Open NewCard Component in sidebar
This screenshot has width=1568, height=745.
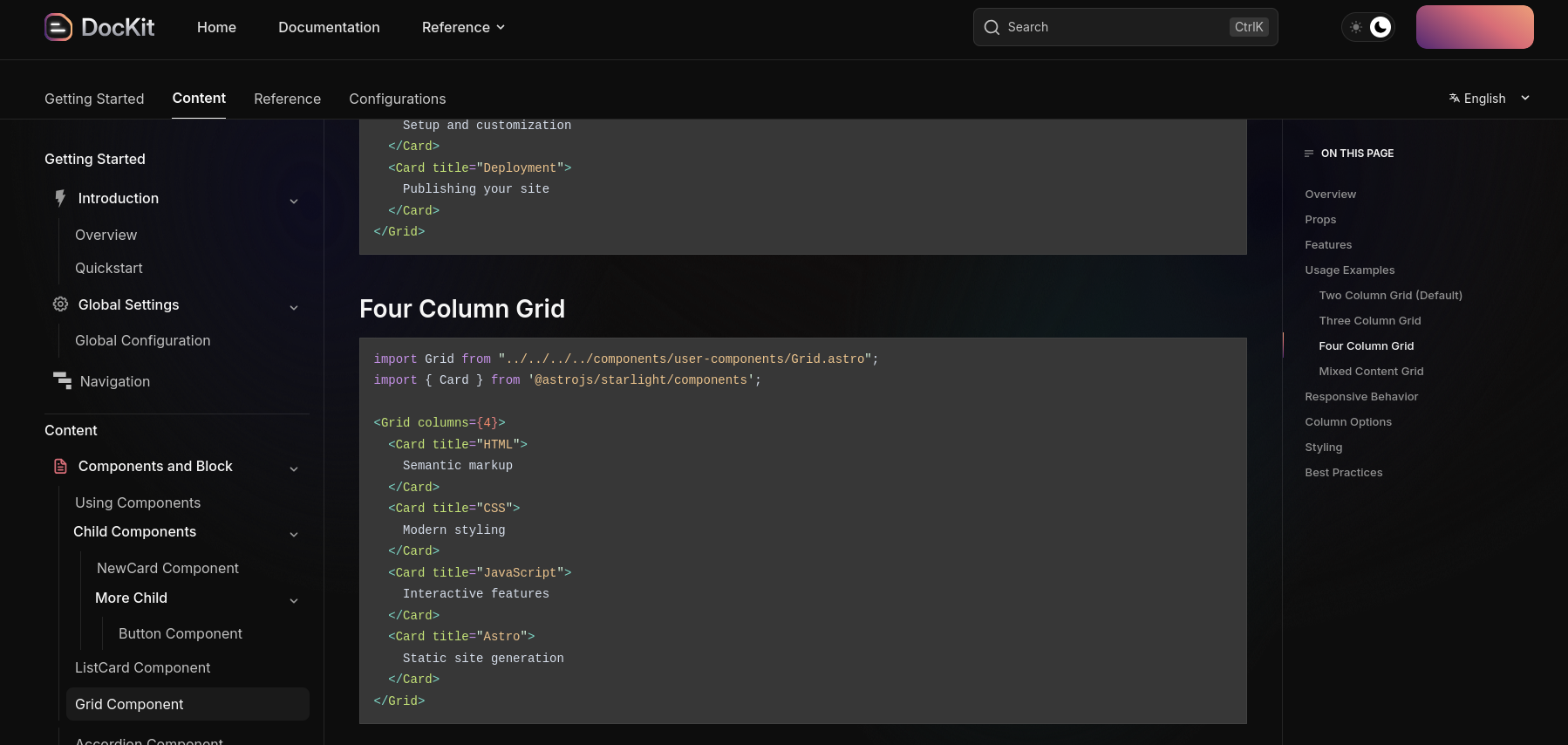pos(167,568)
